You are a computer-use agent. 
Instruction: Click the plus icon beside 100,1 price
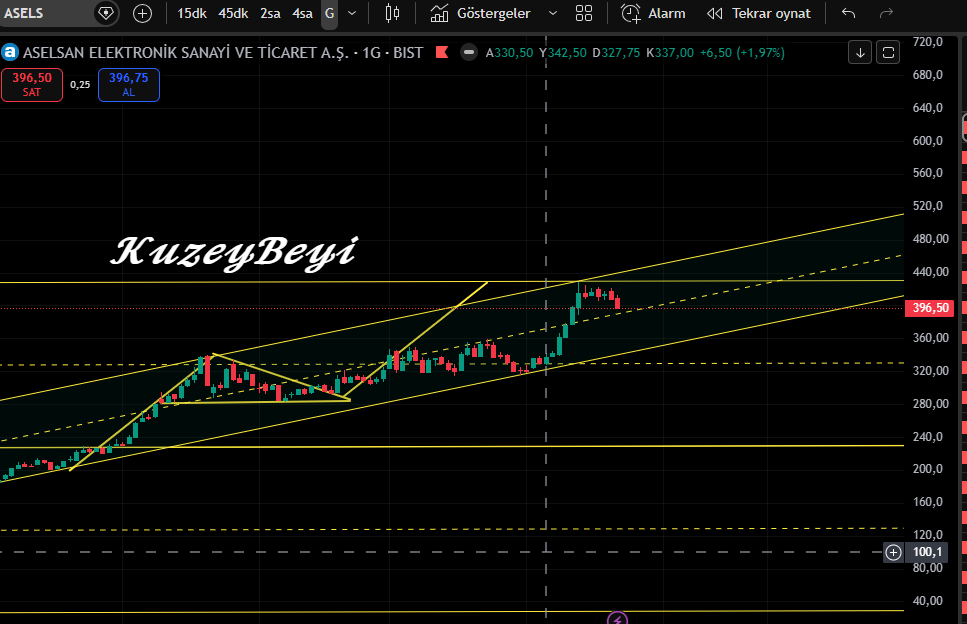(893, 552)
